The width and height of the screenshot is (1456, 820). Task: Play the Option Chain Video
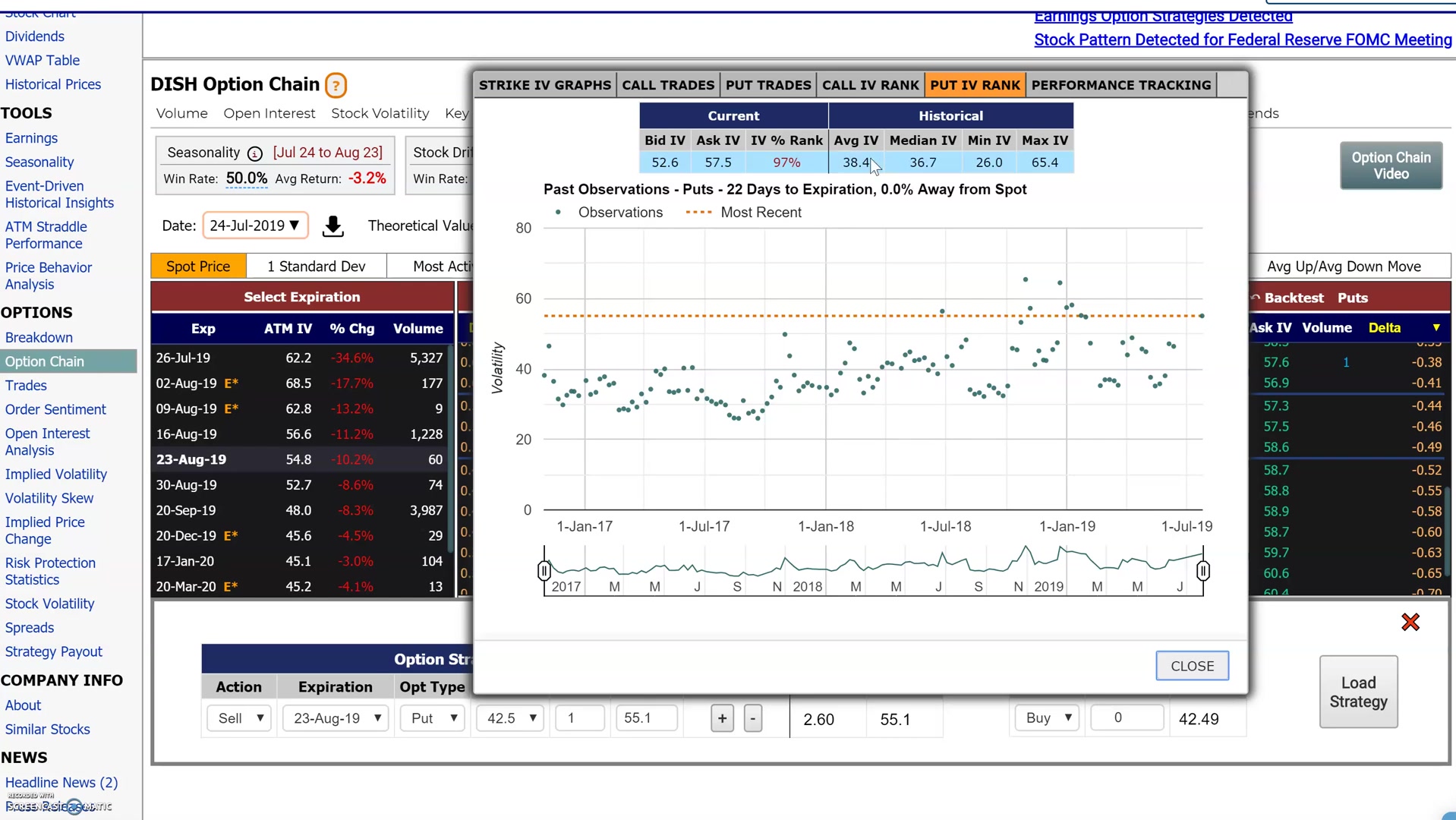[x=1391, y=166]
